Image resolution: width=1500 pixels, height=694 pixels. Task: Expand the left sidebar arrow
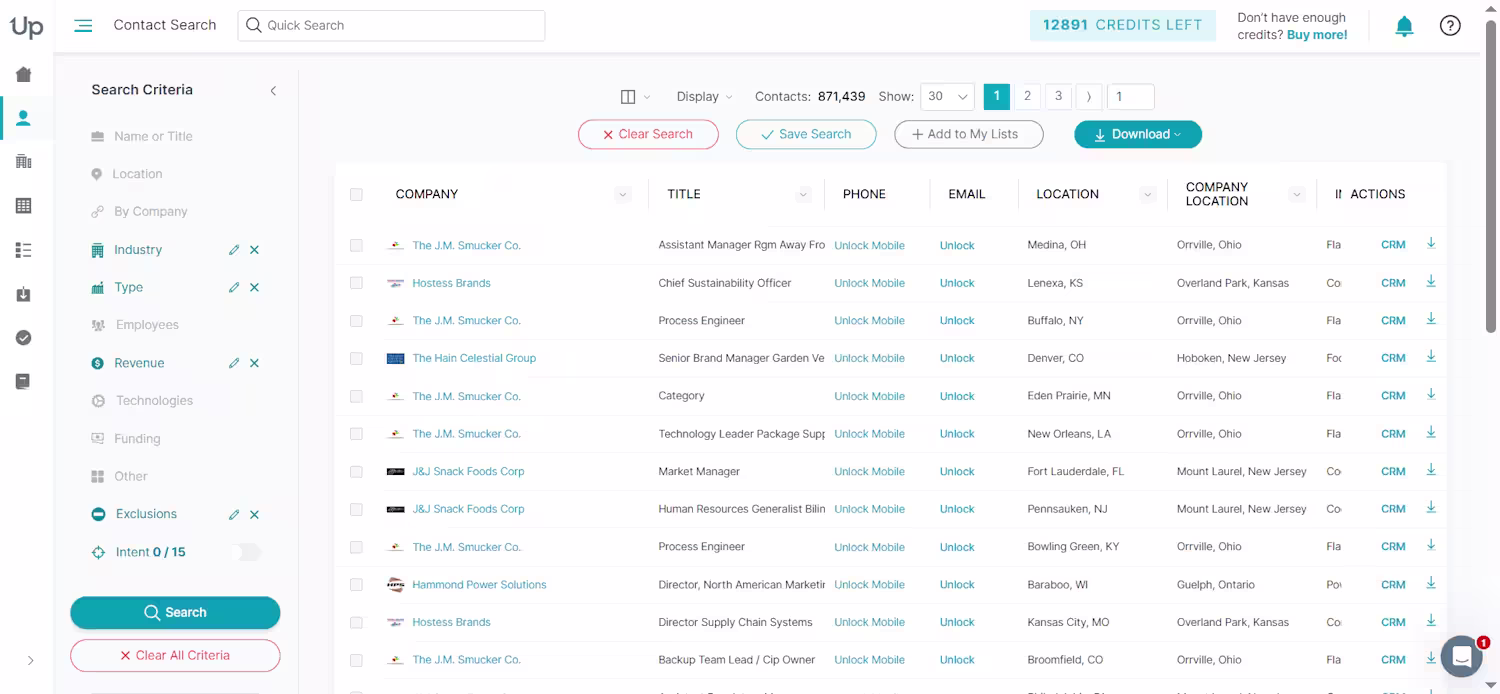coord(30,660)
